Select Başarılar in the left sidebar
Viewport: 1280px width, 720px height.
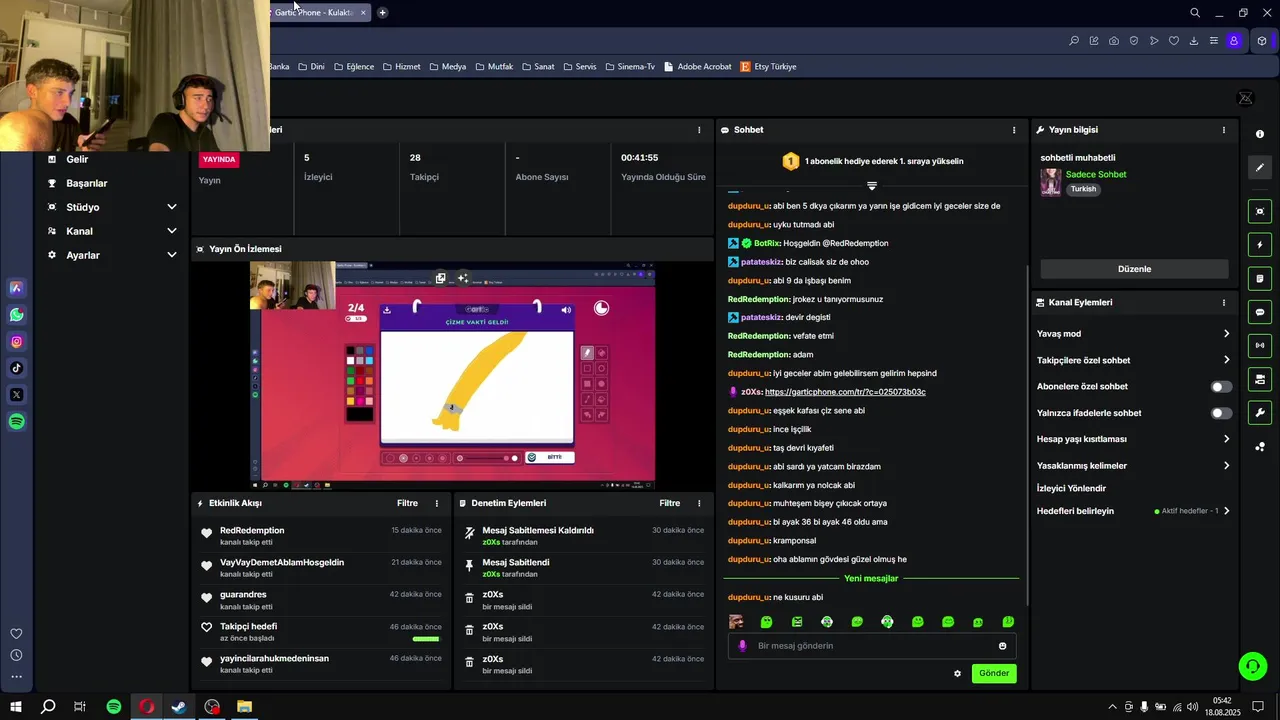click(x=87, y=184)
